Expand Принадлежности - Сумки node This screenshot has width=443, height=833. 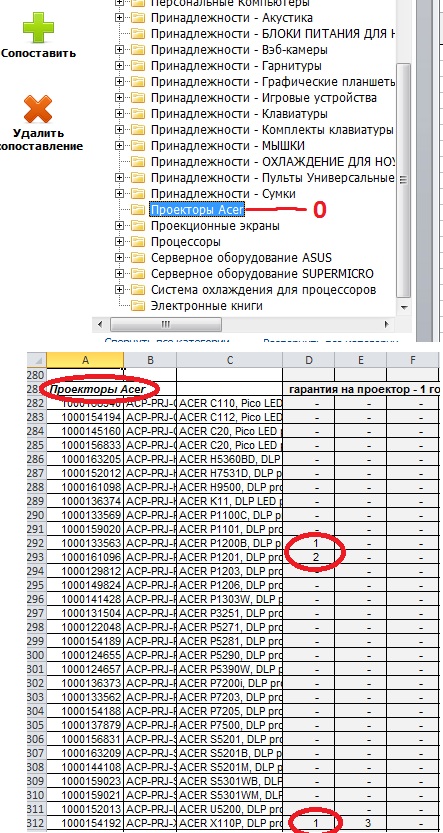[120, 193]
